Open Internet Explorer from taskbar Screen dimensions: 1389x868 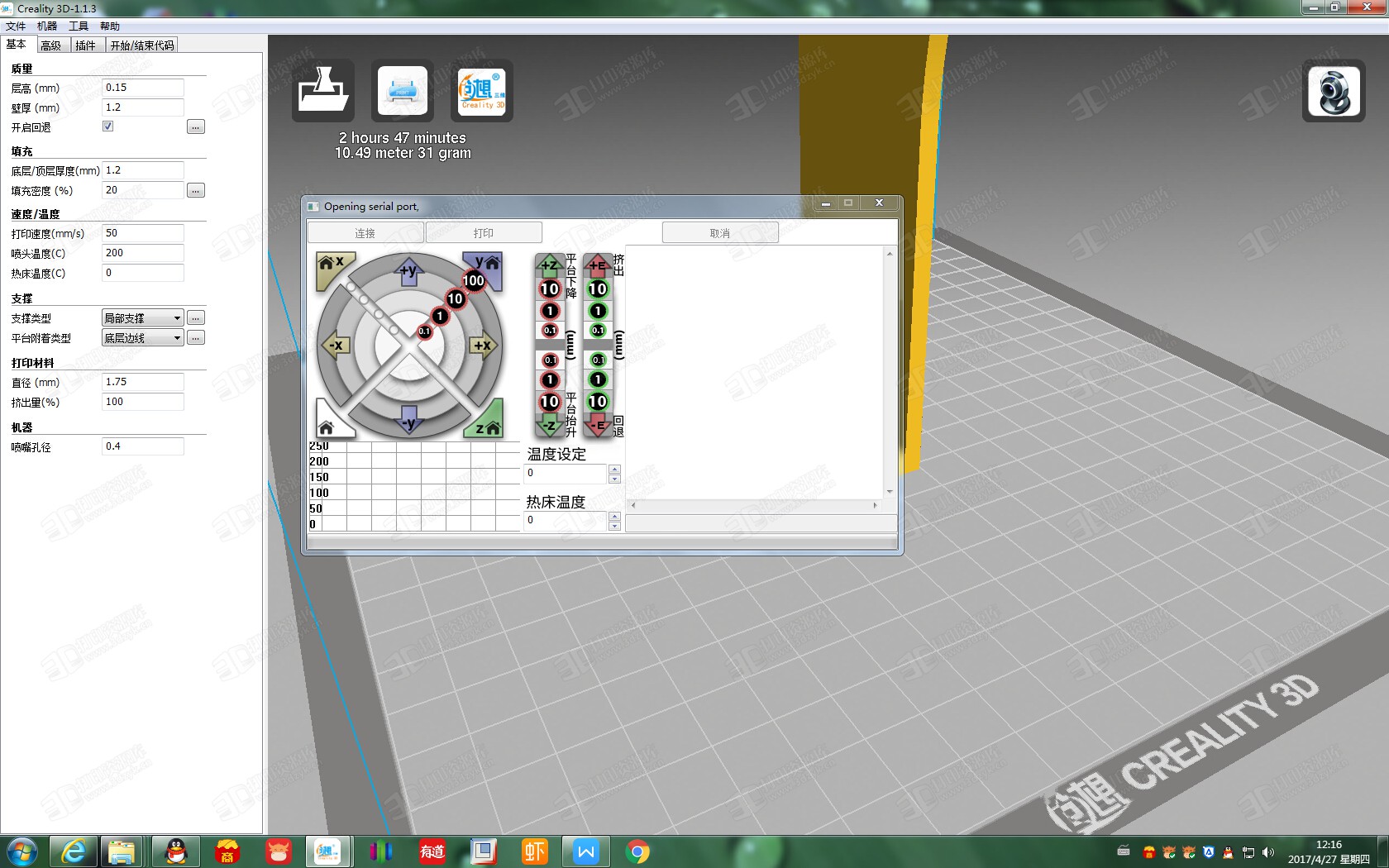(74, 851)
